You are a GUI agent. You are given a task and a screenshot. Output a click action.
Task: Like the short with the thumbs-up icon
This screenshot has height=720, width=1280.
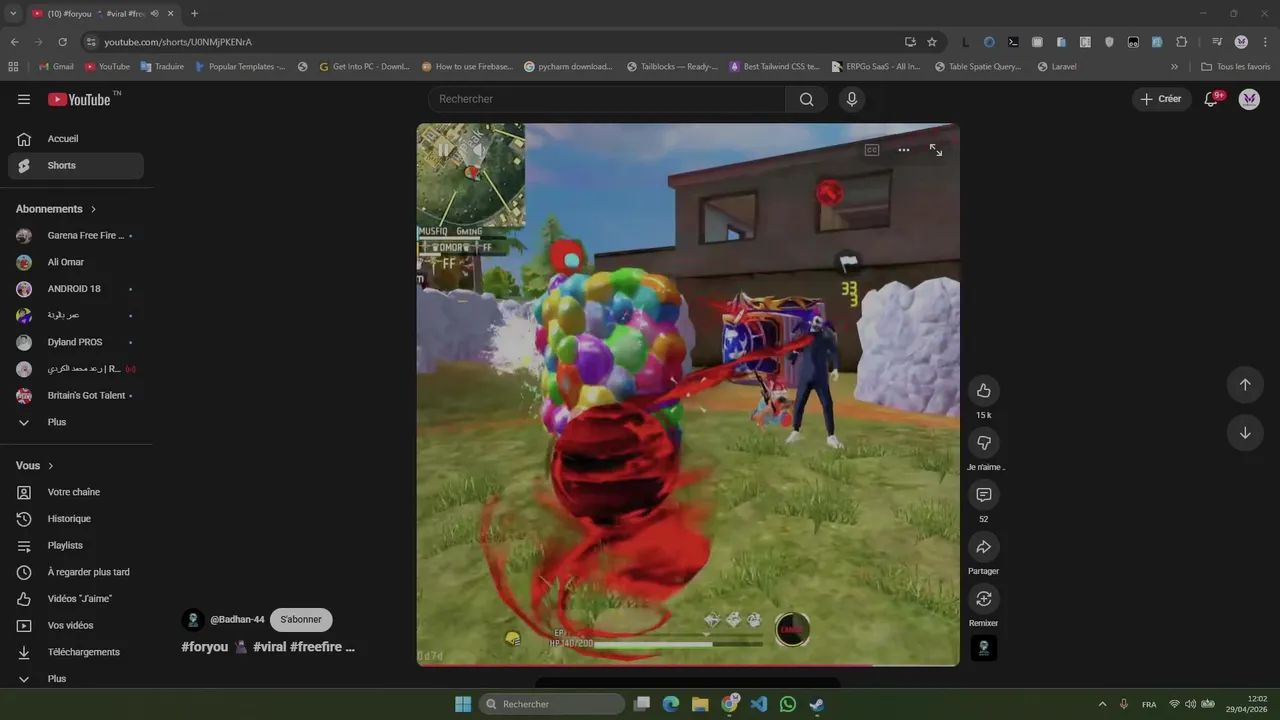(983, 391)
